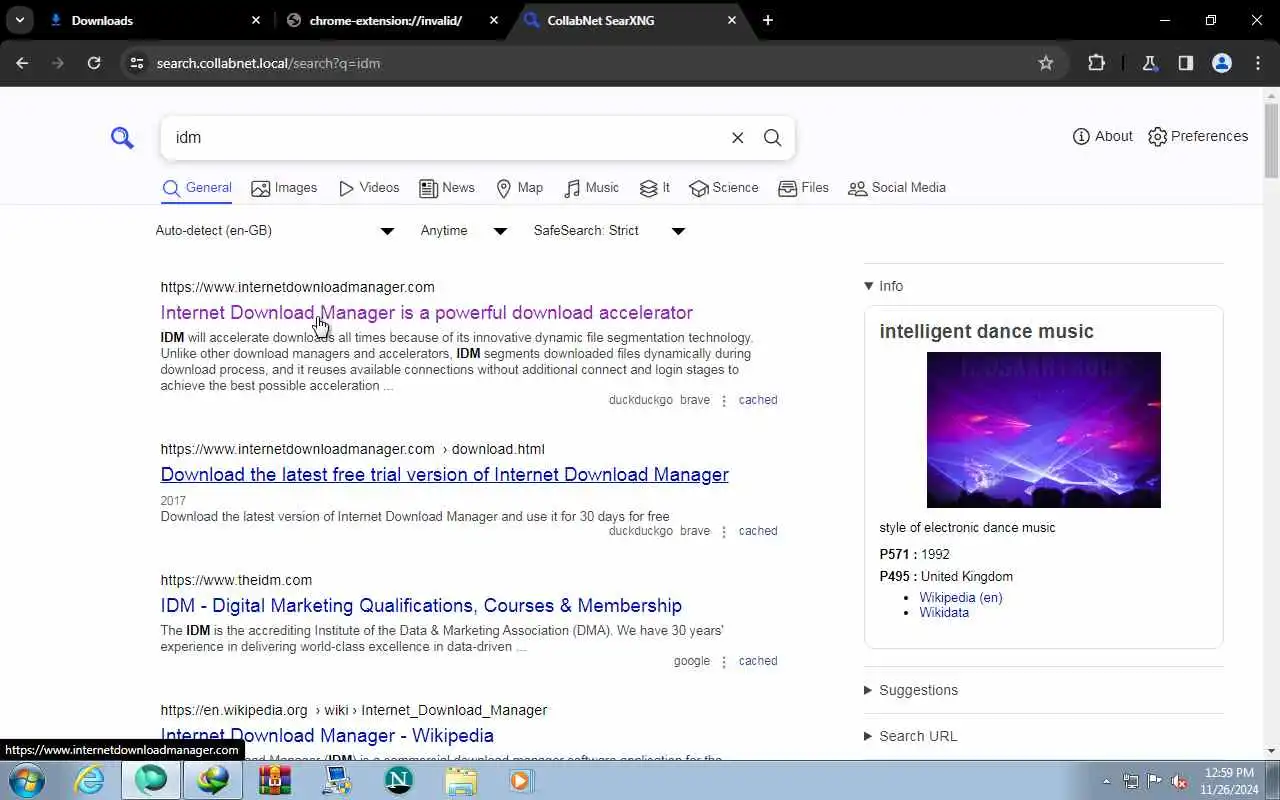
Task: Select the General category tab
Action: click(x=197, y=188)
